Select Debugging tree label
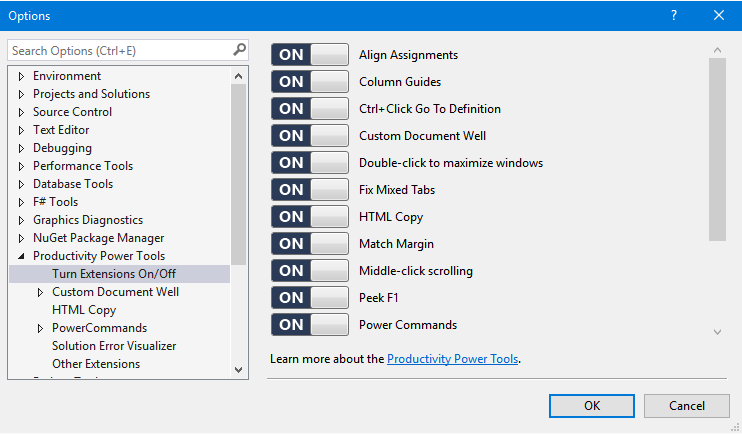This screenshot has height=434, width=742. click(x=62, y=148)
